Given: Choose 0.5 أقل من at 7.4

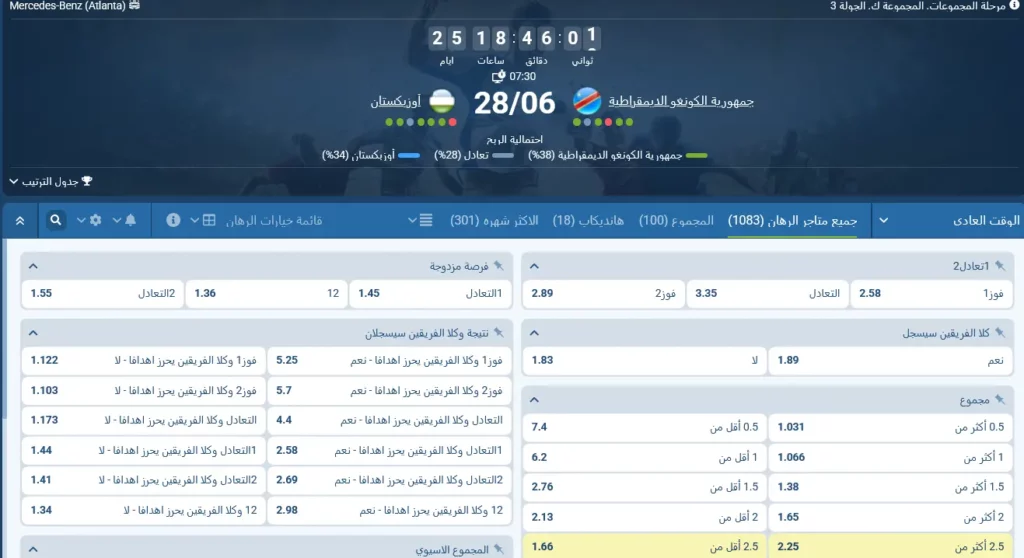Looking at the screenshot, I should click(645, 427).
